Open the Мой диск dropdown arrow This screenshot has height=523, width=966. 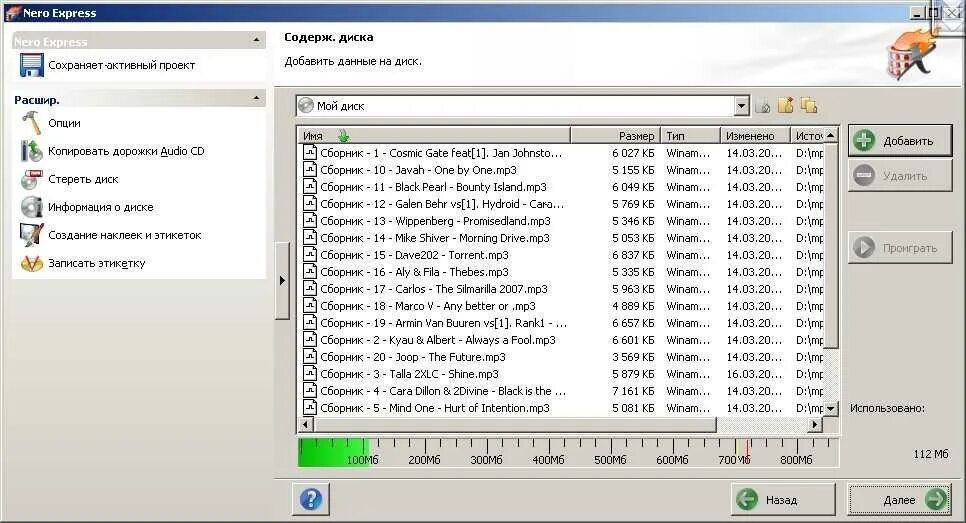pyautogui.click(x=741, y=106)
